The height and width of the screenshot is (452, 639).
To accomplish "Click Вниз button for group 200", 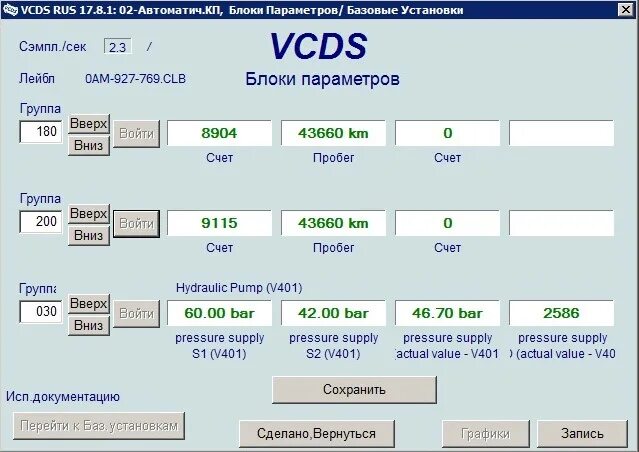I will [89, 236].
